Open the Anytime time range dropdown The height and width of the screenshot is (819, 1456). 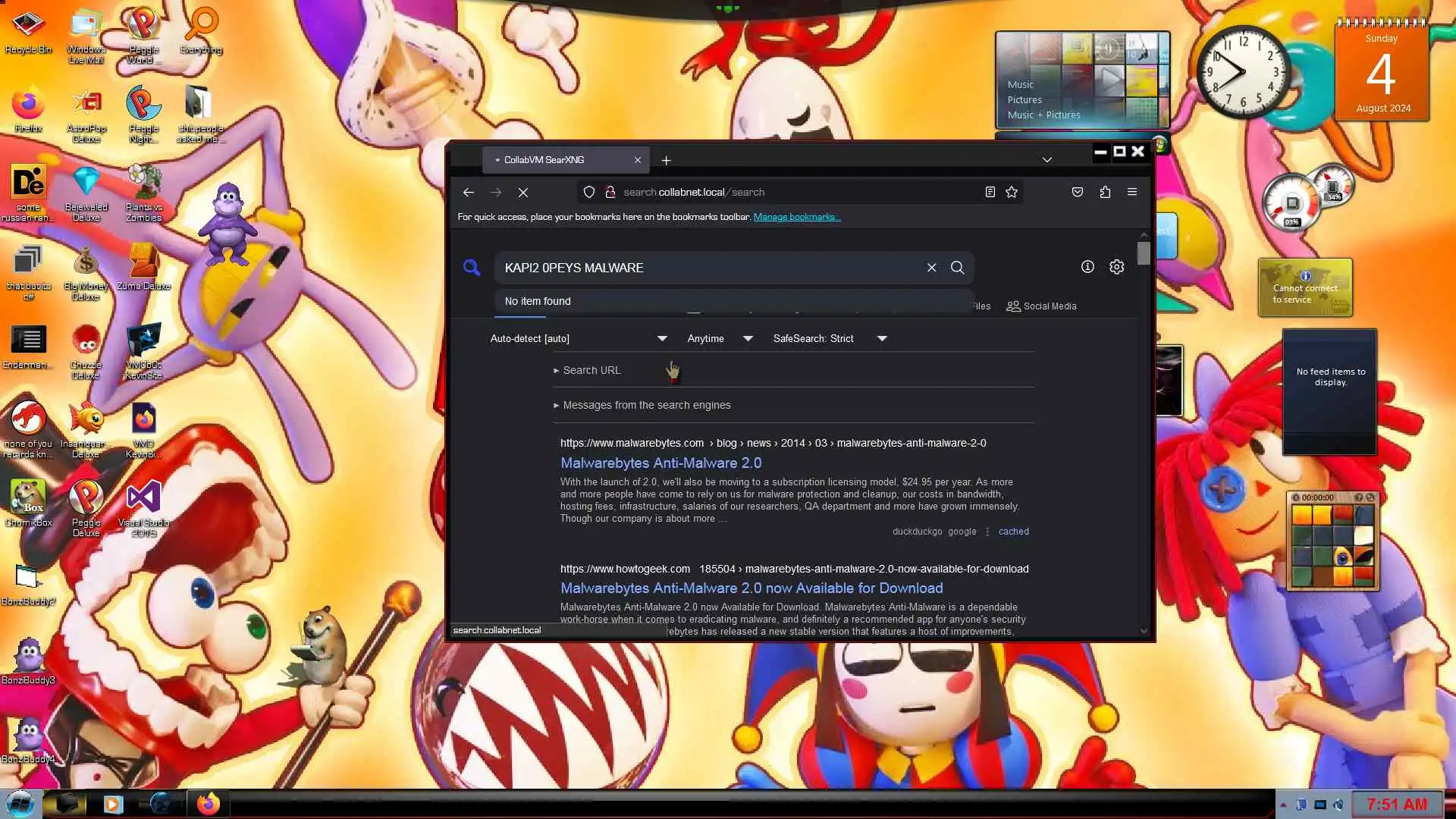pos(720,339)
